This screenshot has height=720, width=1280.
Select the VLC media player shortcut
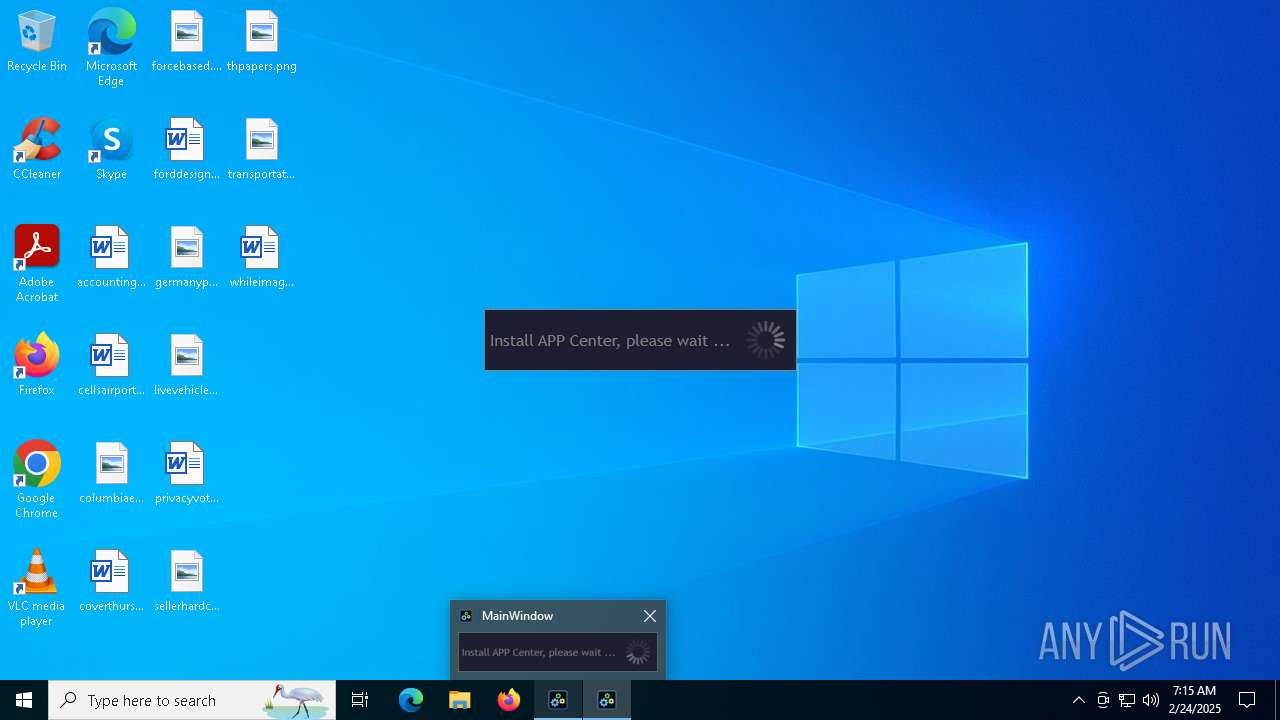click(37, 588)
